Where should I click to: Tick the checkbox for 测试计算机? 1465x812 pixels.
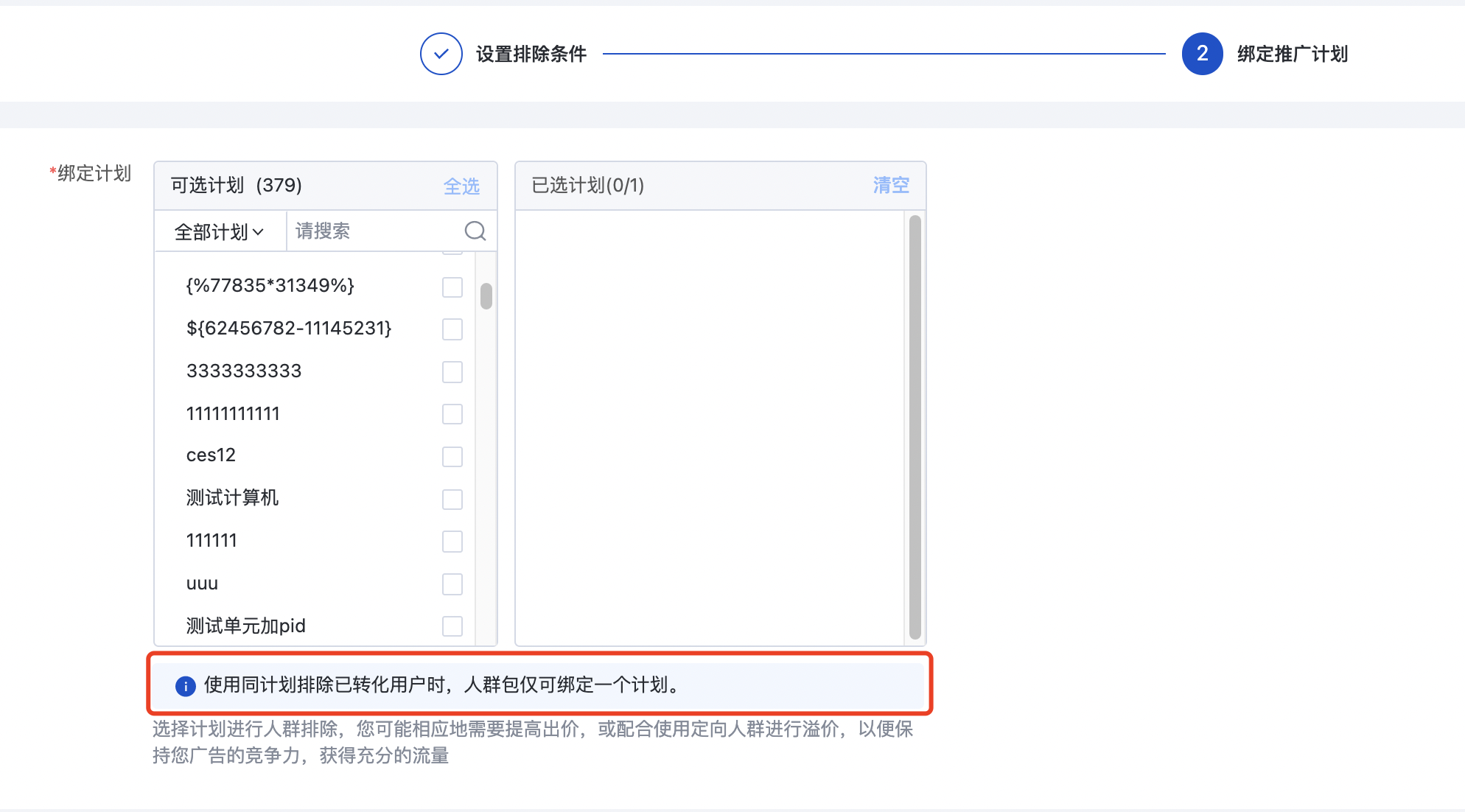point(452,499)
